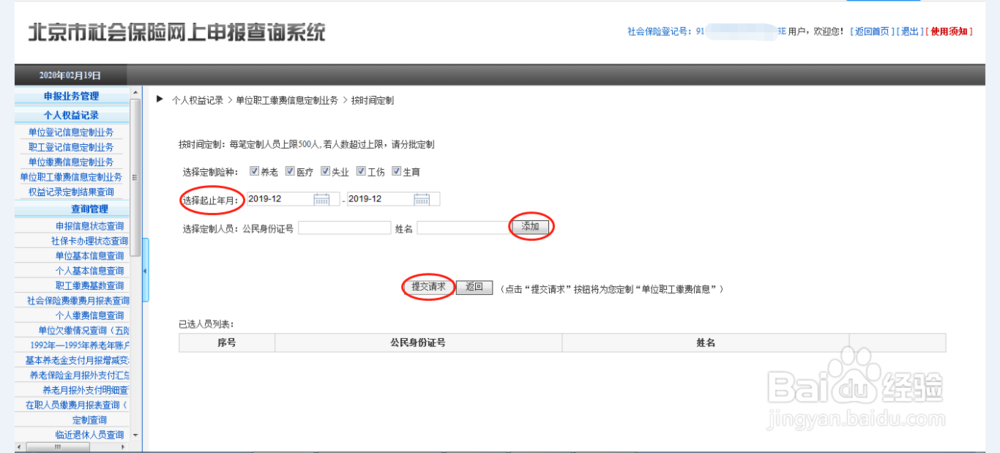
Task: Open 单位缴费信息定制业务 in the sidebar
Action: point(71,162)
